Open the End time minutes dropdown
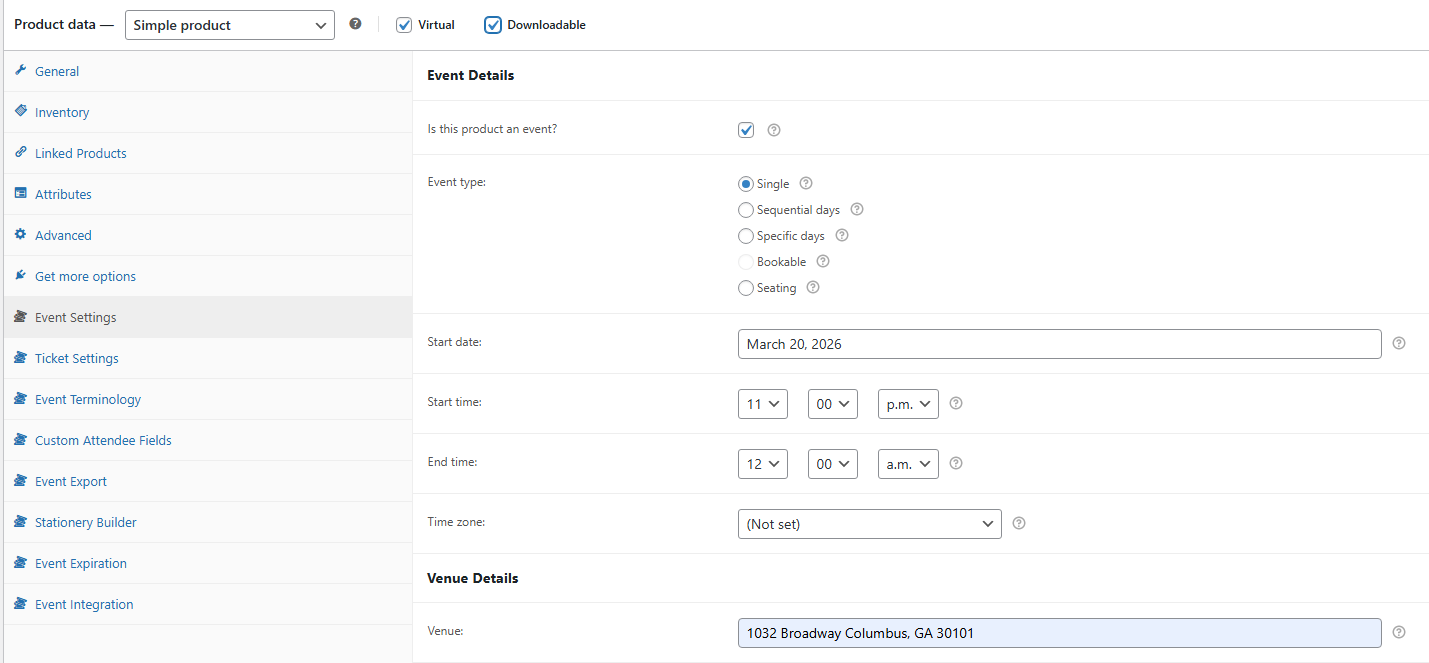Viewport: 1429px width, 663px height. (x=833, y=464)
